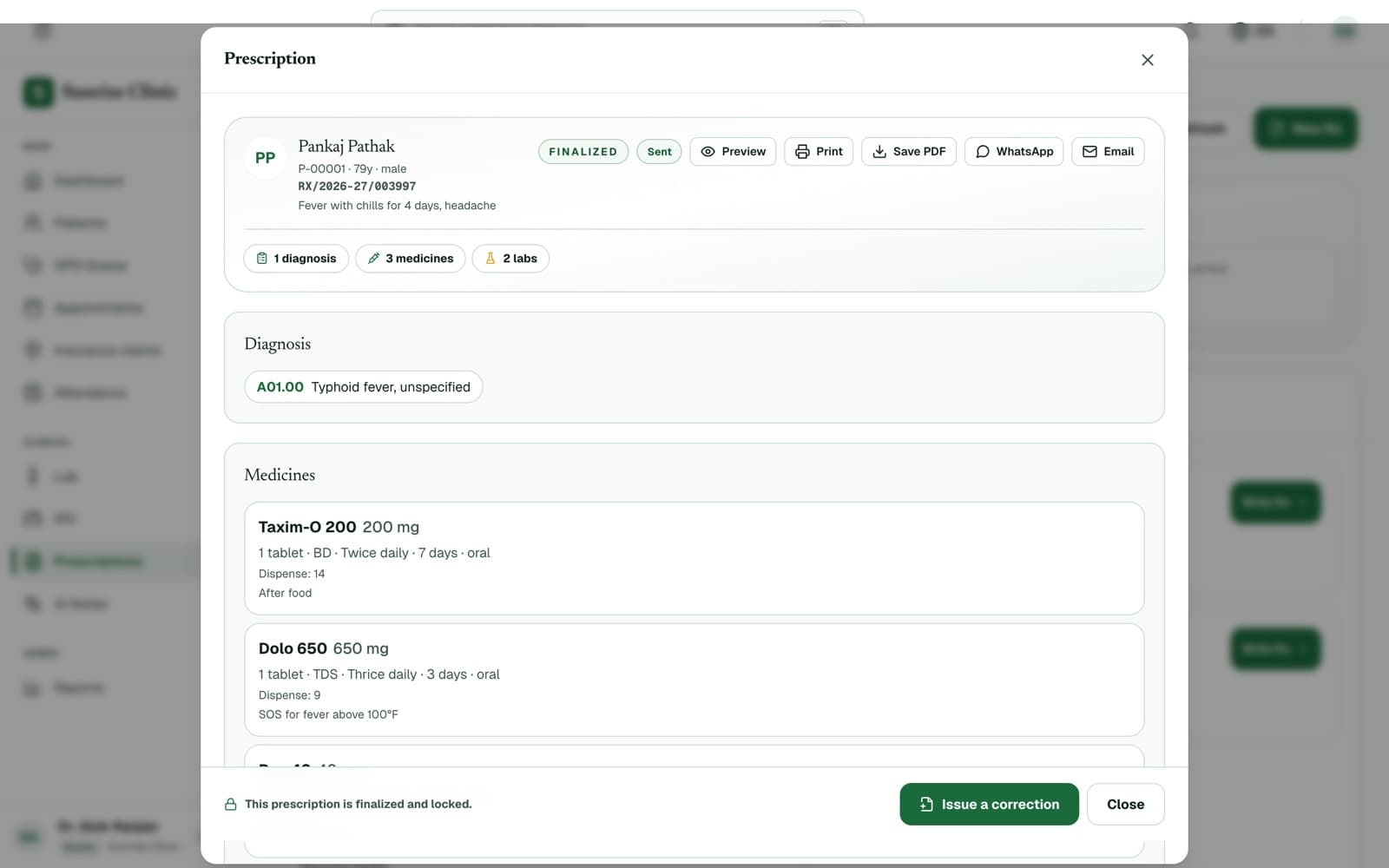Click the chat bubble icon beside WhatsApp
Viewport: 1389px width, 868px height.
(x=983, y=151)
